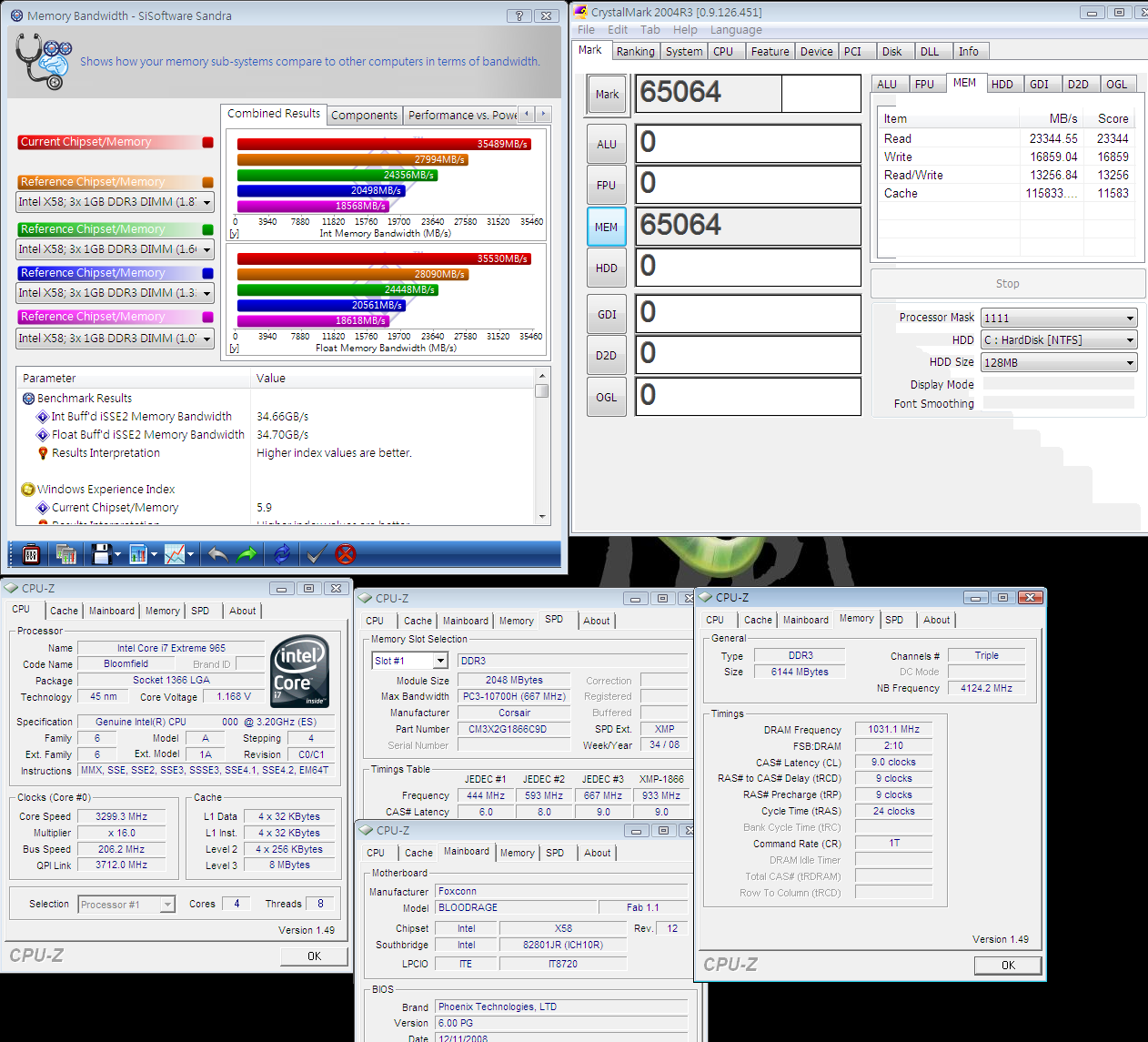The height and width of the screenshot is (1042, 1148).
Task: Click the green forward arrow icon
Action: [247, 554]
